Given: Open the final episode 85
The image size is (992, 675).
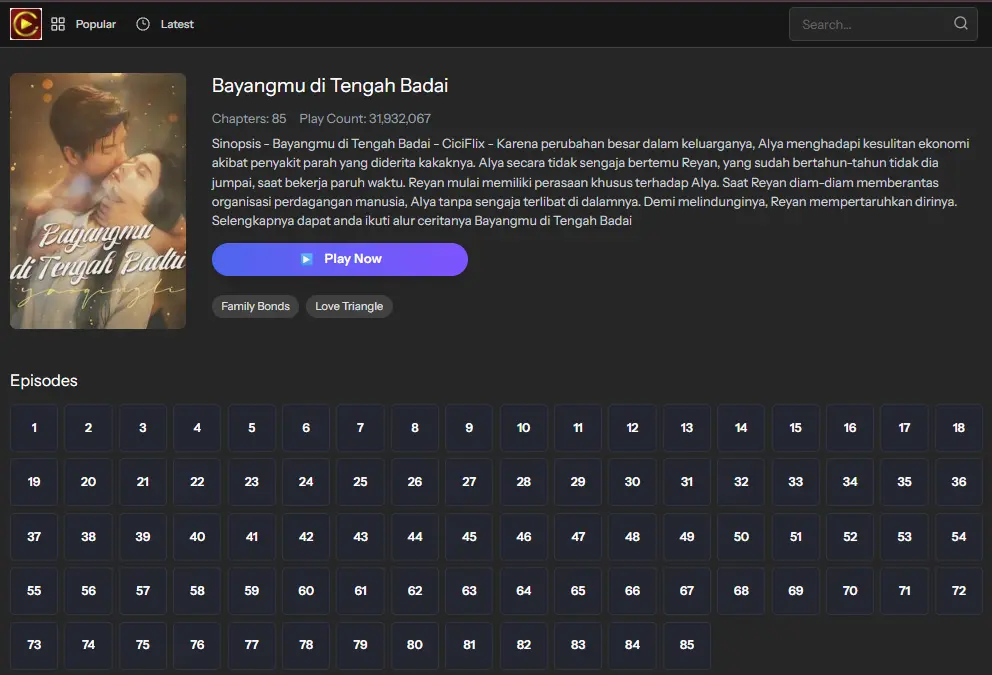Looking at the screenshot, I should 686,645.
